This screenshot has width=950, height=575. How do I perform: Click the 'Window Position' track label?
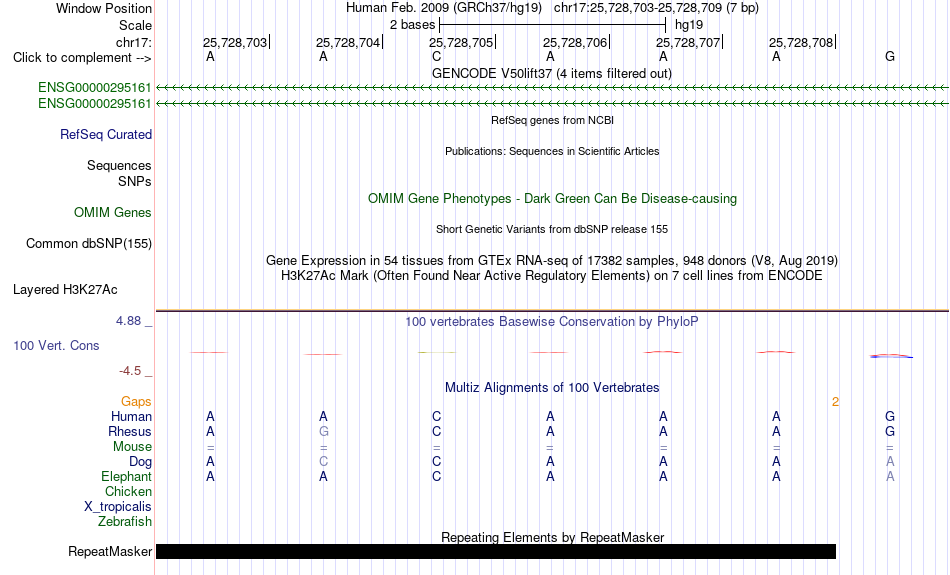tap(104, 8)
